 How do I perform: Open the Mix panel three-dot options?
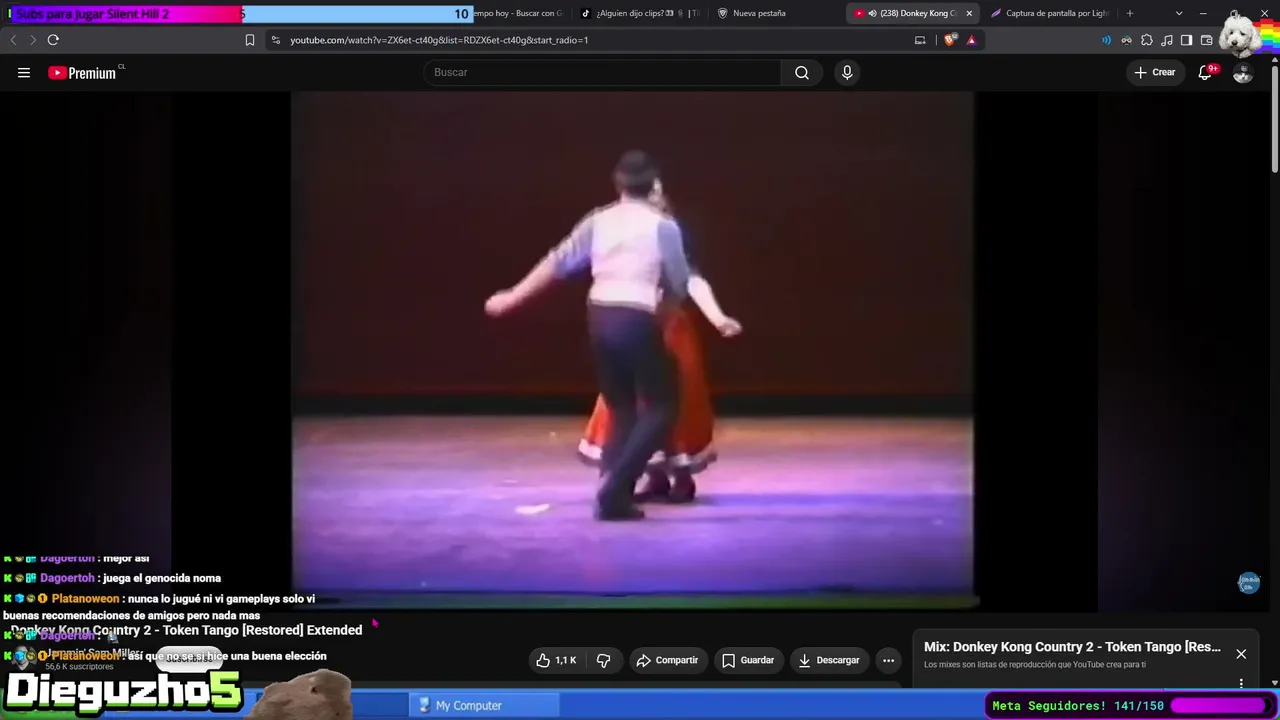tap(1241, 684)
